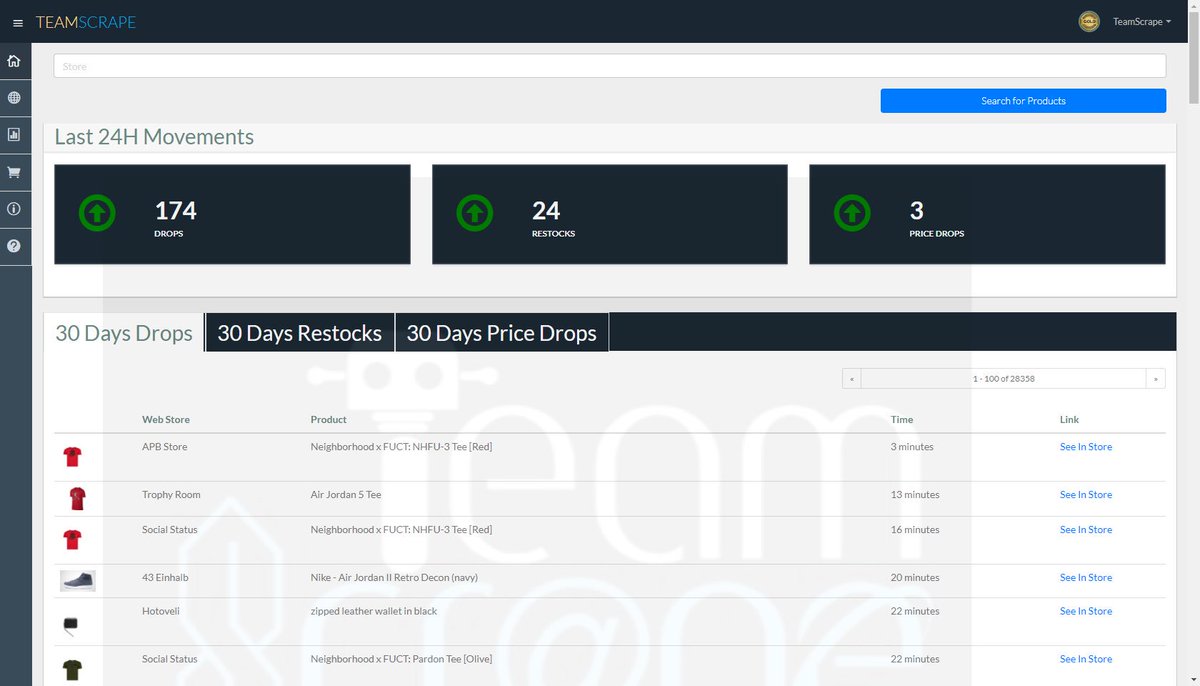The height and width of the screenshot is (686, 1200).
Task: Click the red tee thumbnail in the APB Store row
Action: pyautogui.click(x=72, y=458)
